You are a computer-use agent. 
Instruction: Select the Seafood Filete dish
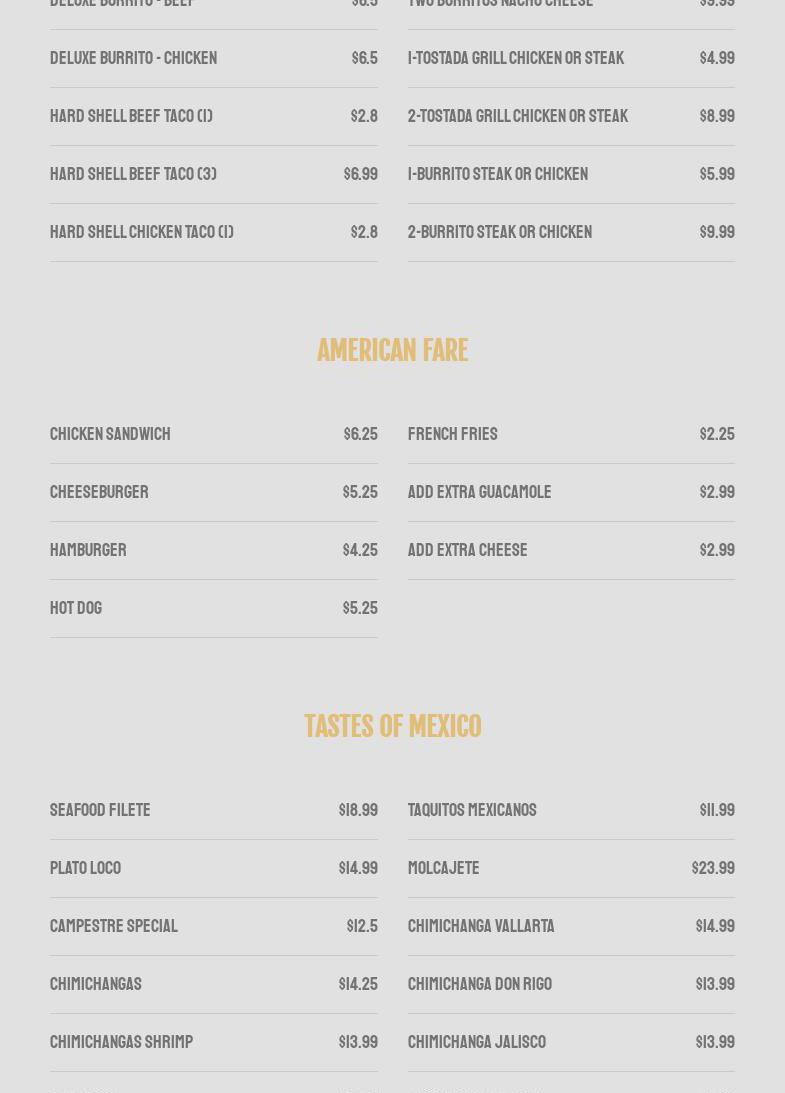[x=100, y=810]
